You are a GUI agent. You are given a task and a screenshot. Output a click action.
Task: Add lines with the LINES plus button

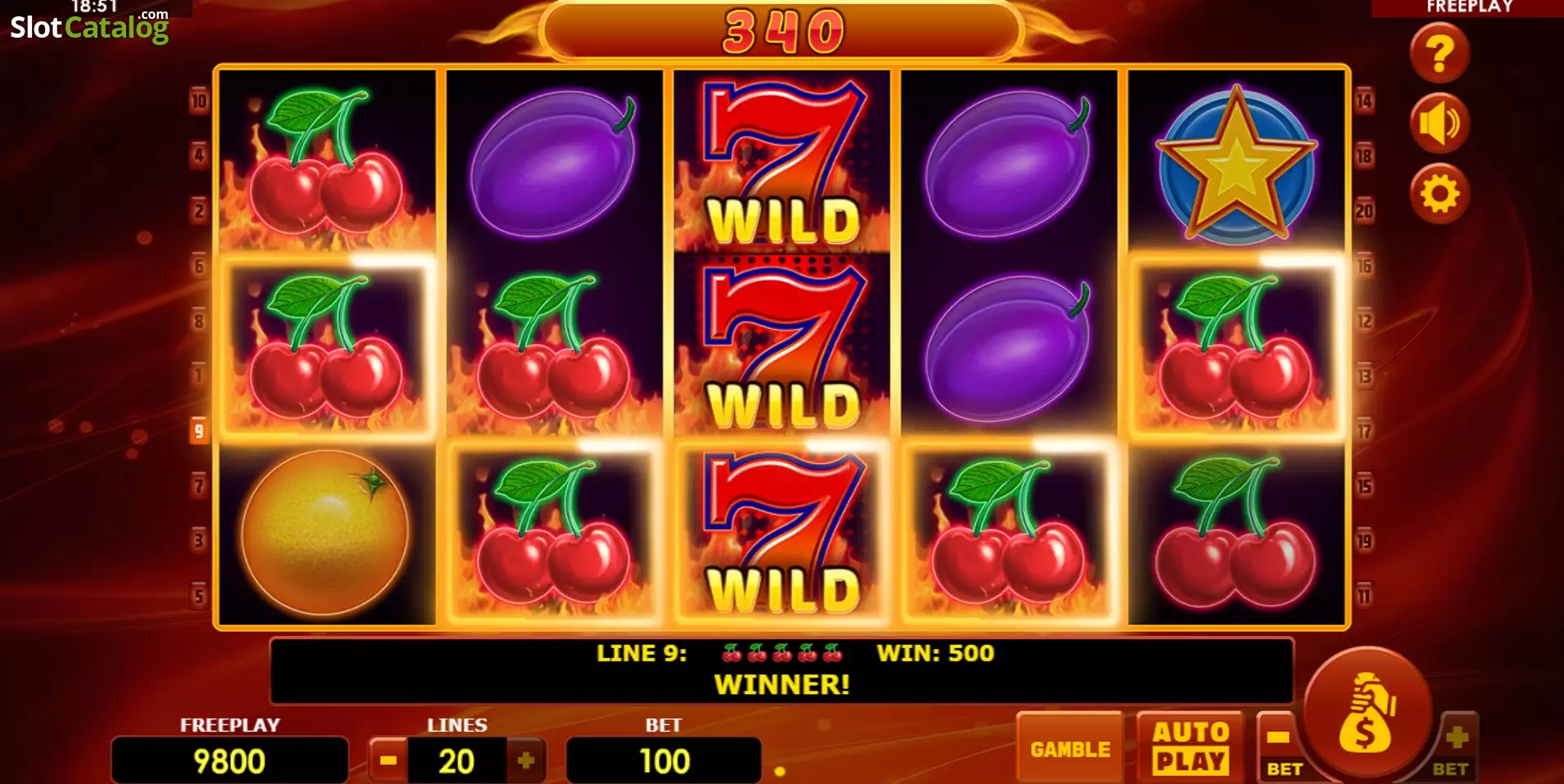coord(526,761)
